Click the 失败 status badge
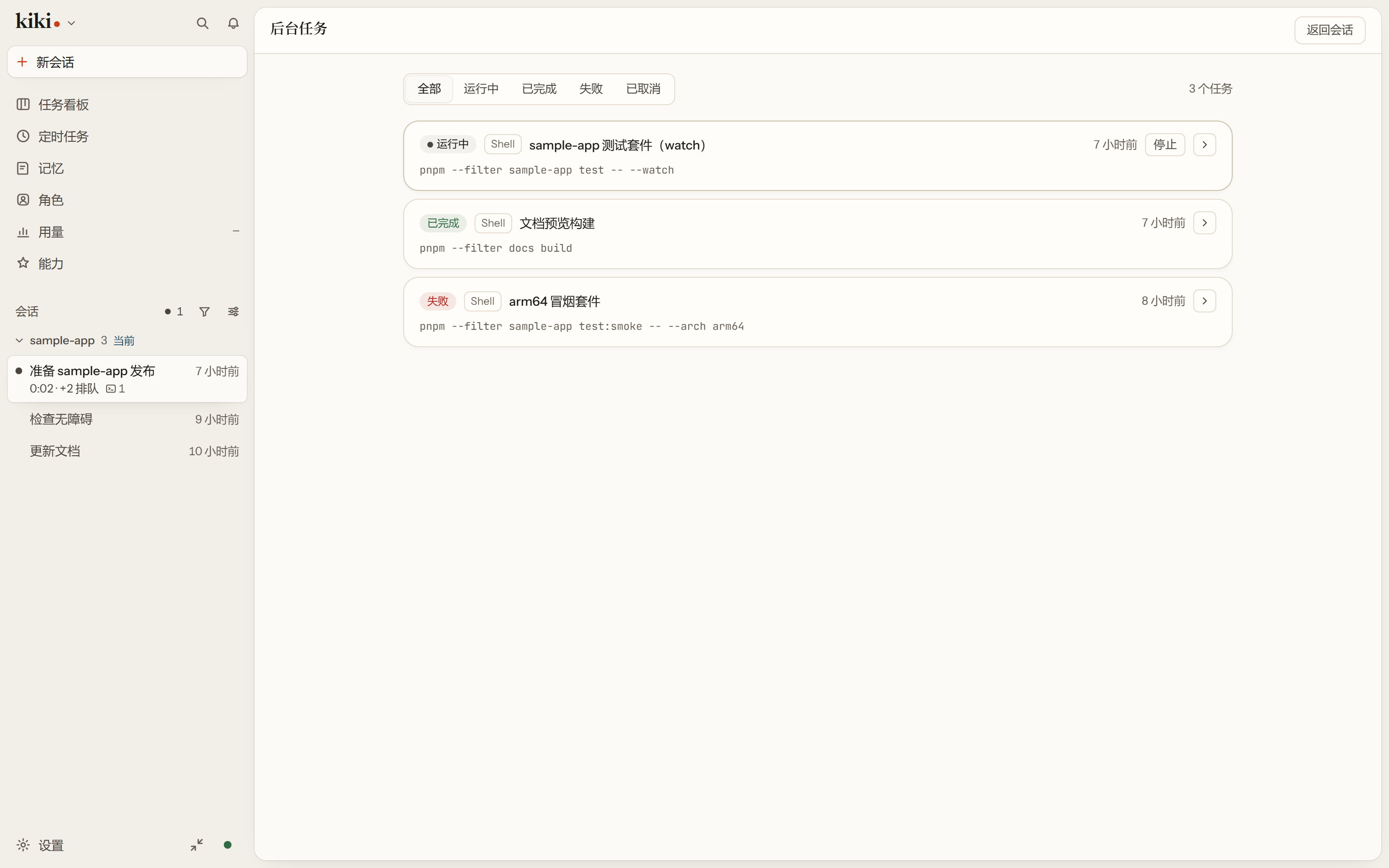Viewport: 1389px width, 868px height. pyautogui.click(x=437, y=301)
